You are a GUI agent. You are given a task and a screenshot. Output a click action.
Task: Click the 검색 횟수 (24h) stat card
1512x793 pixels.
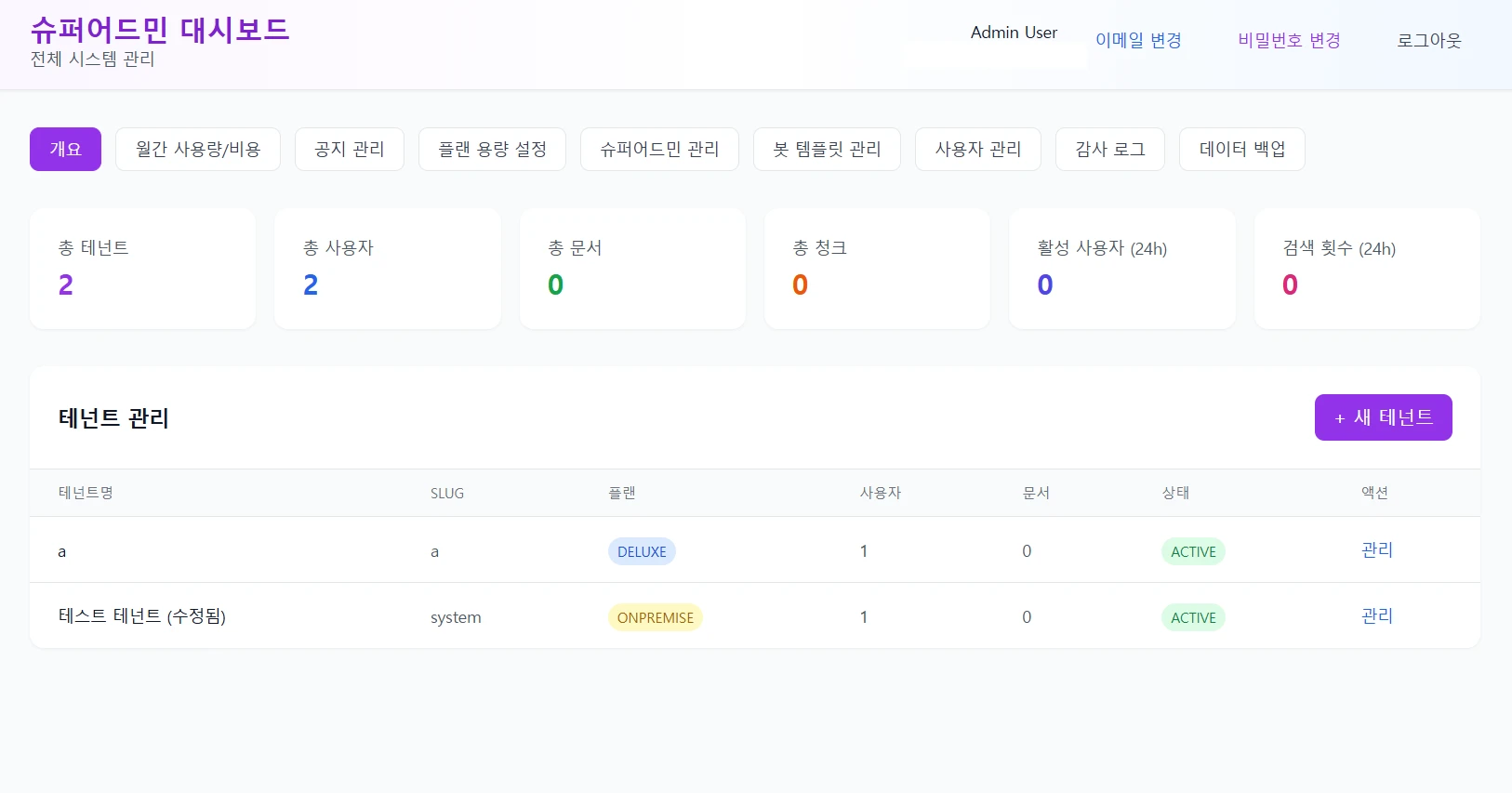pyautogui.click(x=1367, y=269)
